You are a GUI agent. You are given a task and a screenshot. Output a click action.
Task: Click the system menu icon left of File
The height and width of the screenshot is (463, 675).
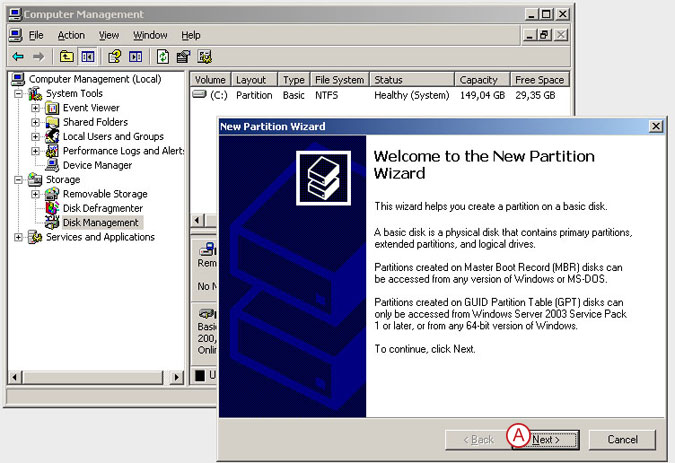point(15,35)
